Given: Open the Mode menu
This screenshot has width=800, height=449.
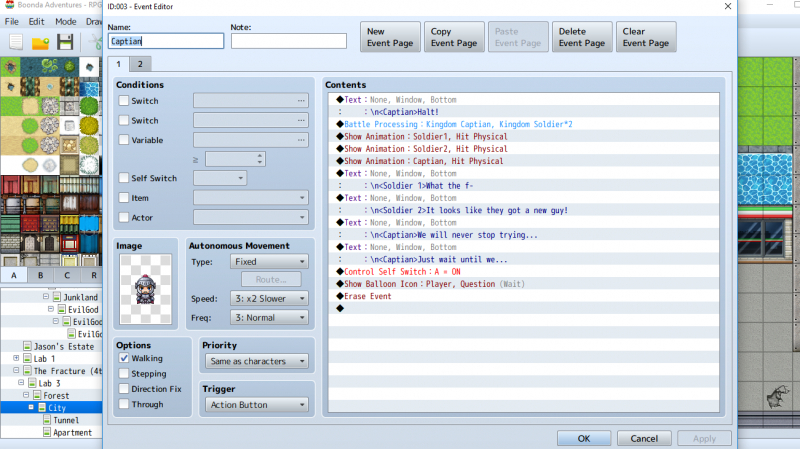Looking at the screenshot, I should [x=66, y=21].
